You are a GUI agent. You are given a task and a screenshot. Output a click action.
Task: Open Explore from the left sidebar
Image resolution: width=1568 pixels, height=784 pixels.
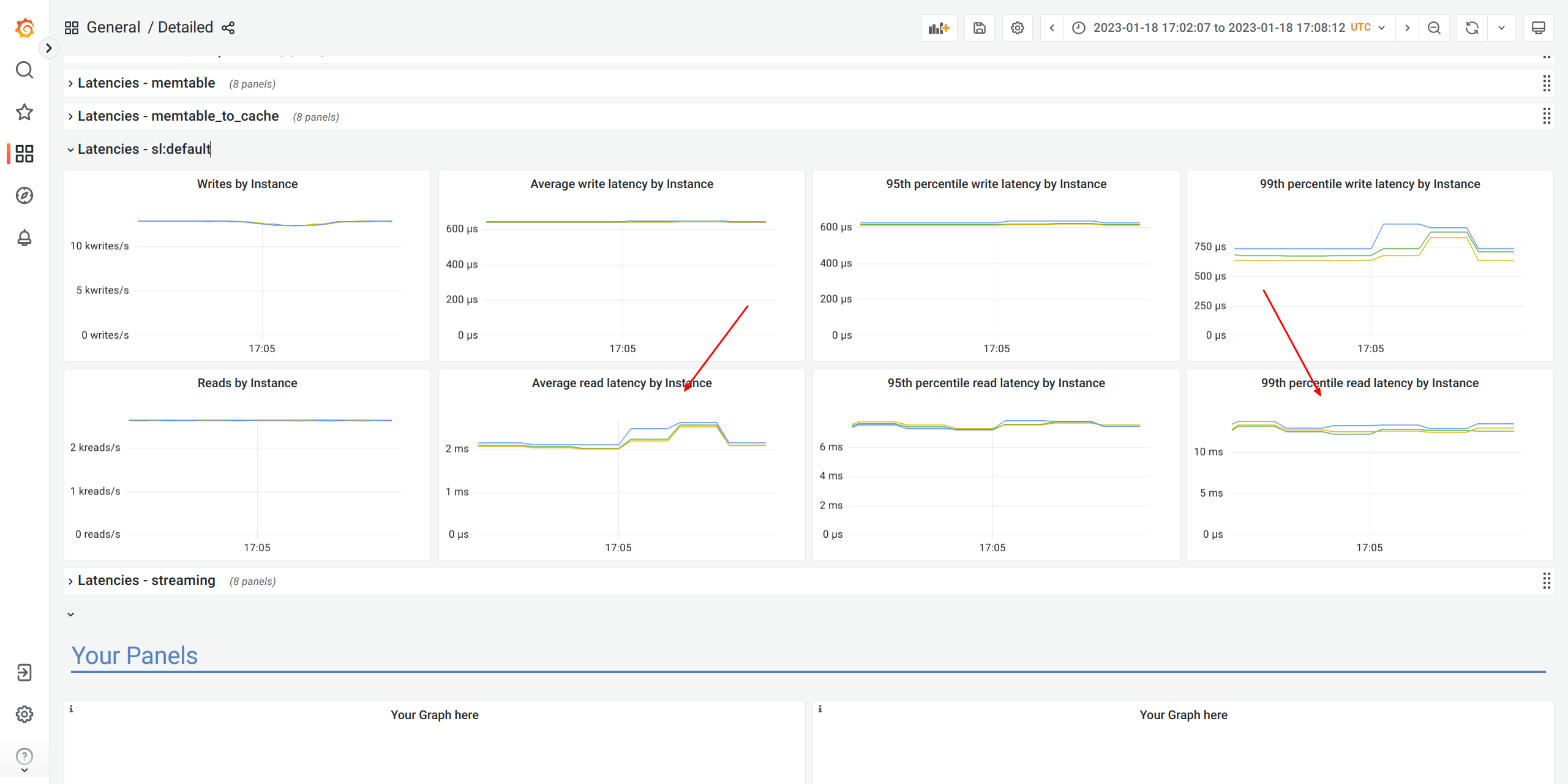[24, 195]
